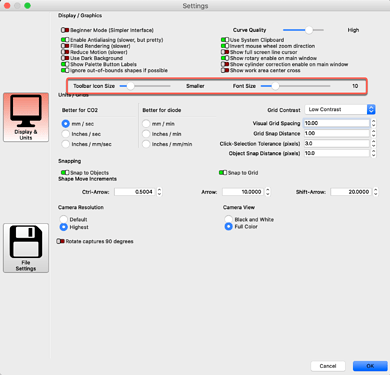Open the Grid Contrast dropdown

[340, 109]
